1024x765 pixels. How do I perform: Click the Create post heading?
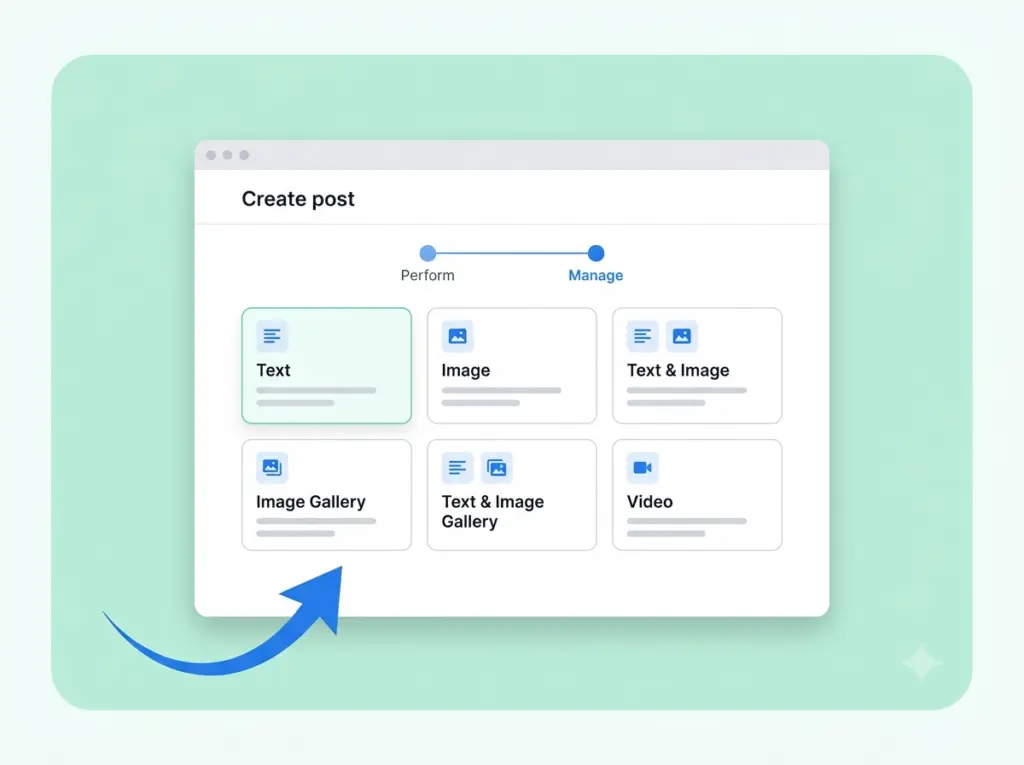(298, 199)
